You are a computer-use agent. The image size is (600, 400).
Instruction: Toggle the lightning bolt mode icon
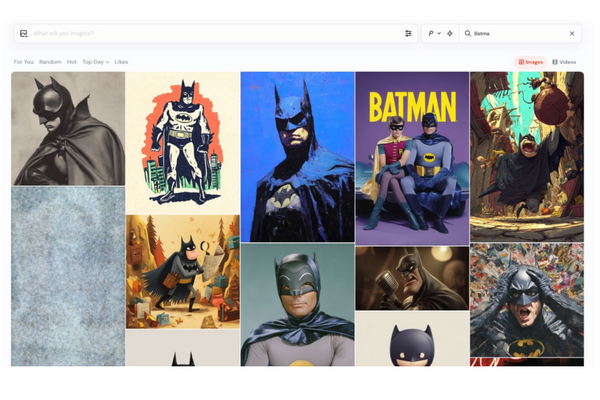[x=450, y=34]
